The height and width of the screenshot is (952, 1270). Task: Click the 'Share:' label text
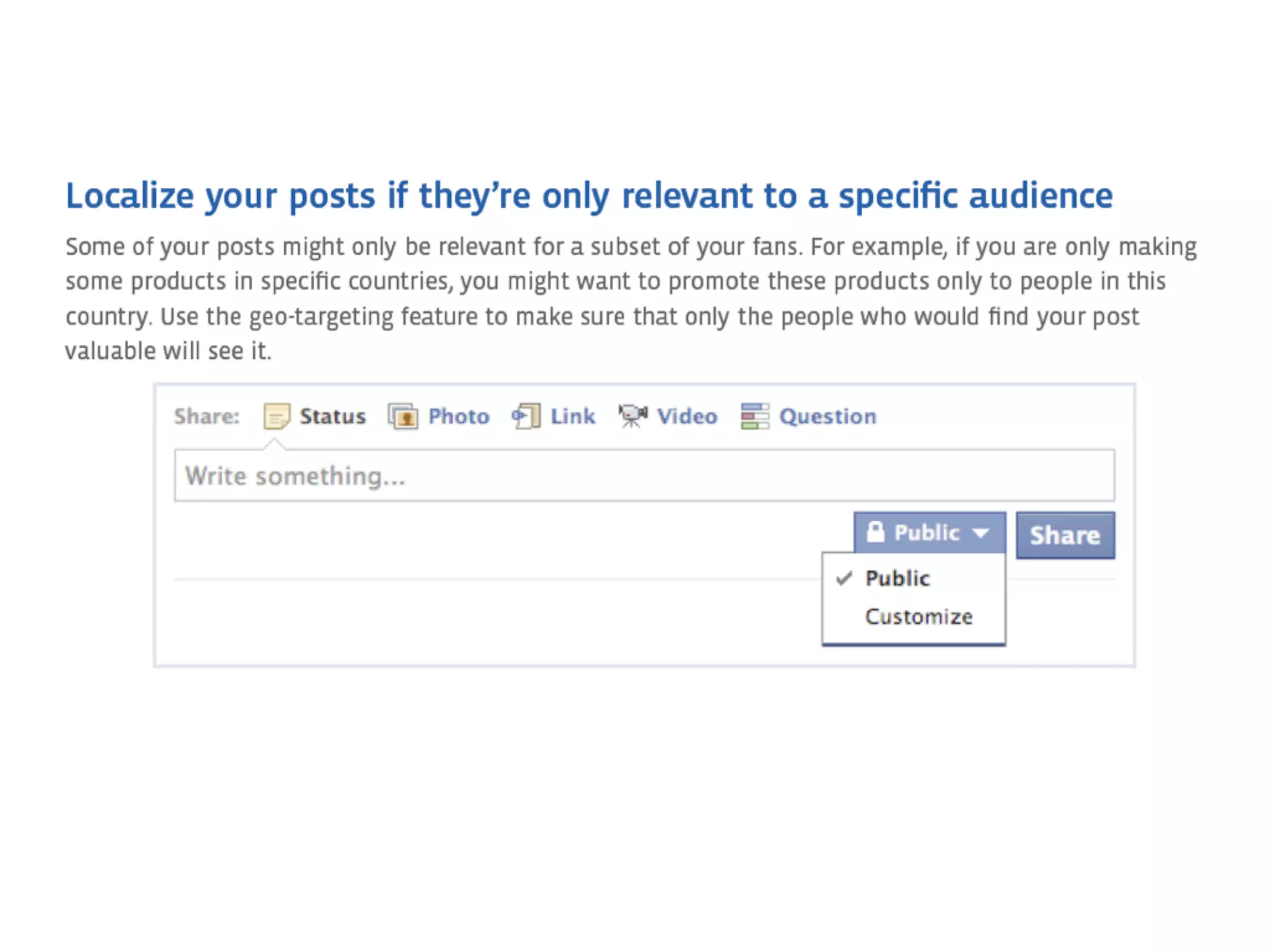[206, 416]
